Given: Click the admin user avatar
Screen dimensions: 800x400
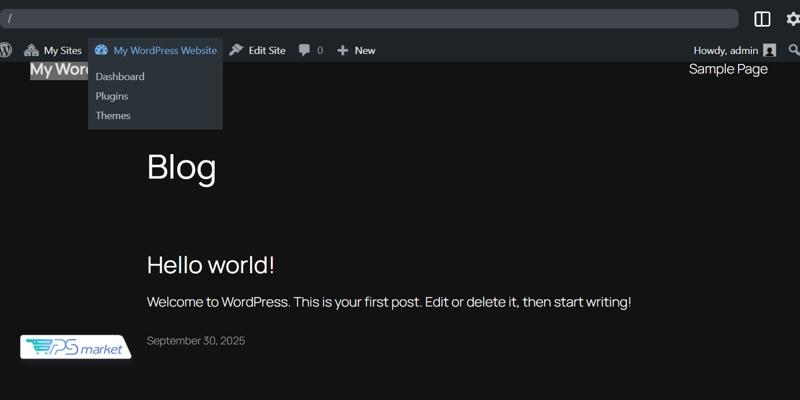Looking at the screenshot, I should [x=769, y=50].
